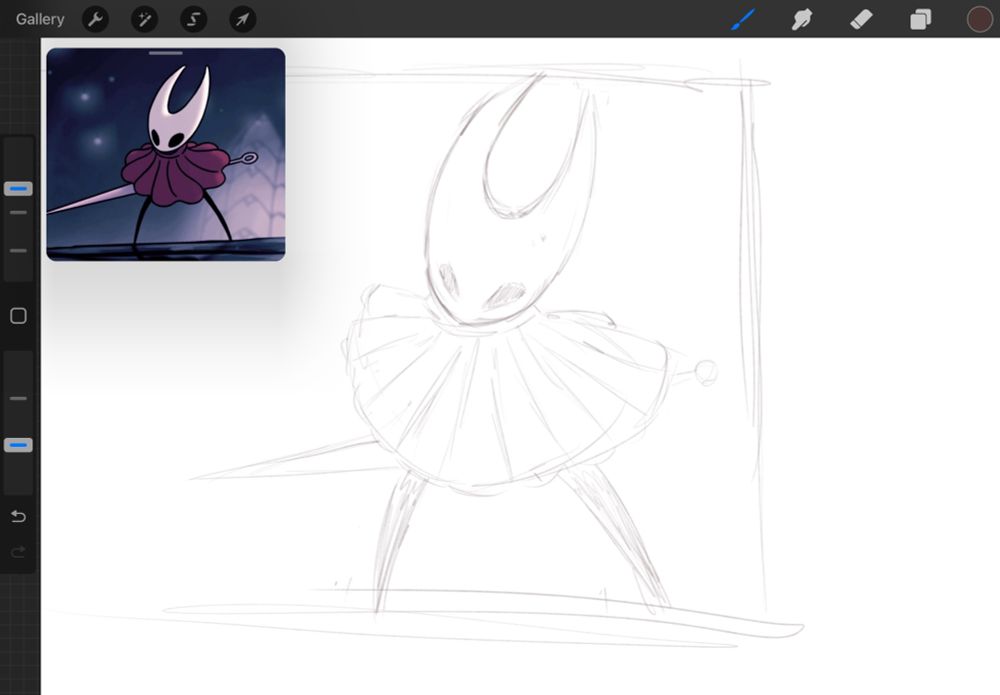Image resolution: width=1000 pixels, height=695 pixels.
Task: Adjust the brush opacity slider handle
Action: [18, 445]
